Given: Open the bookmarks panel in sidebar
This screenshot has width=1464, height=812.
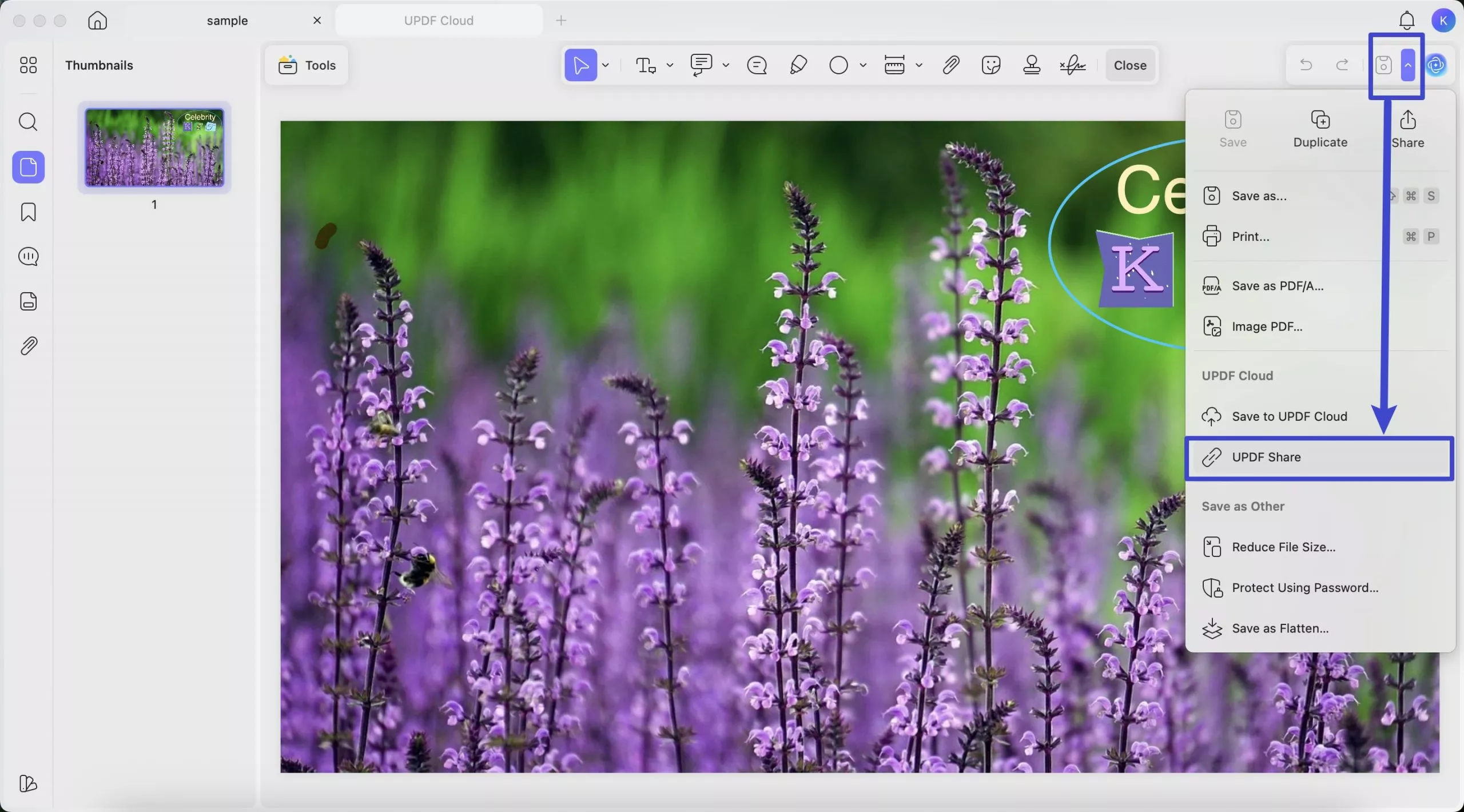Looking at the screenshot, I should (28, 212).
